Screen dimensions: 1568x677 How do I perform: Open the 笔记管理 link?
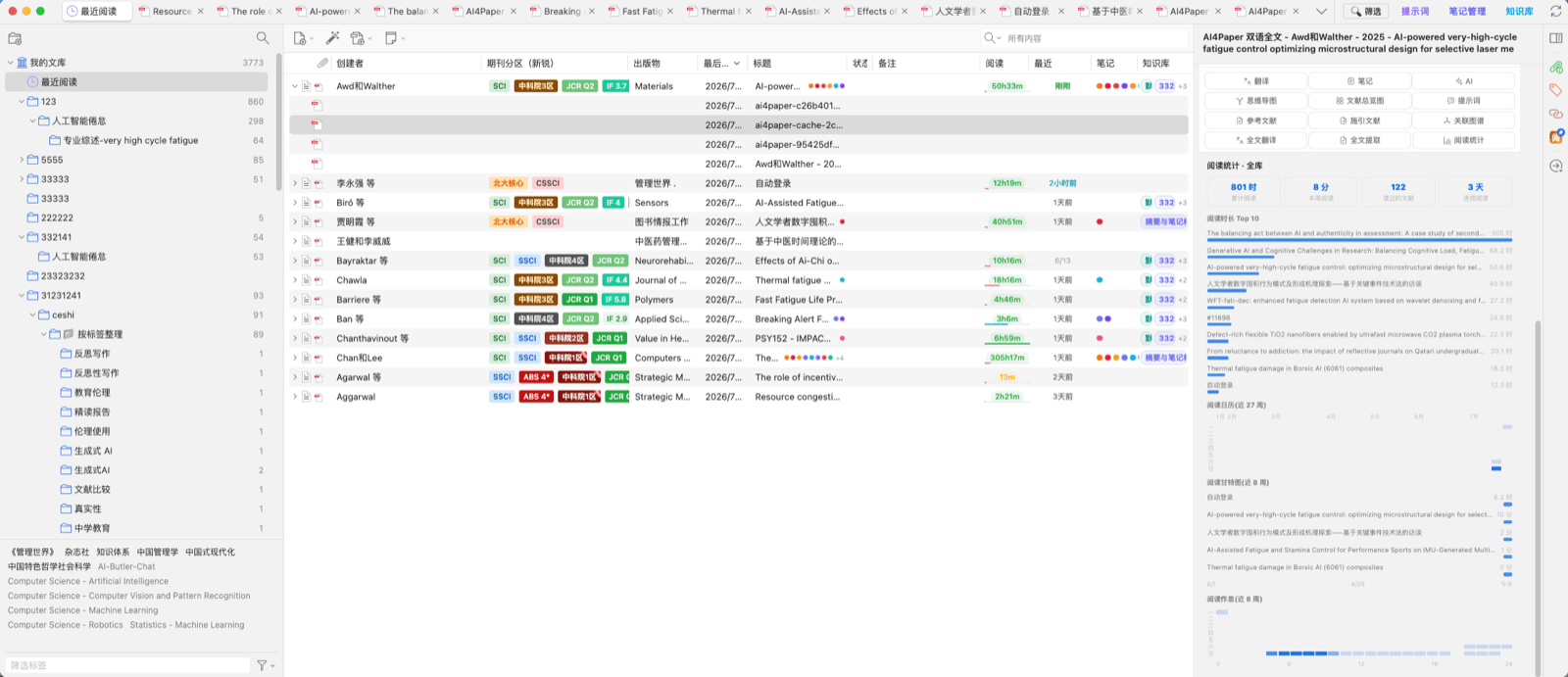[1467, 12]
